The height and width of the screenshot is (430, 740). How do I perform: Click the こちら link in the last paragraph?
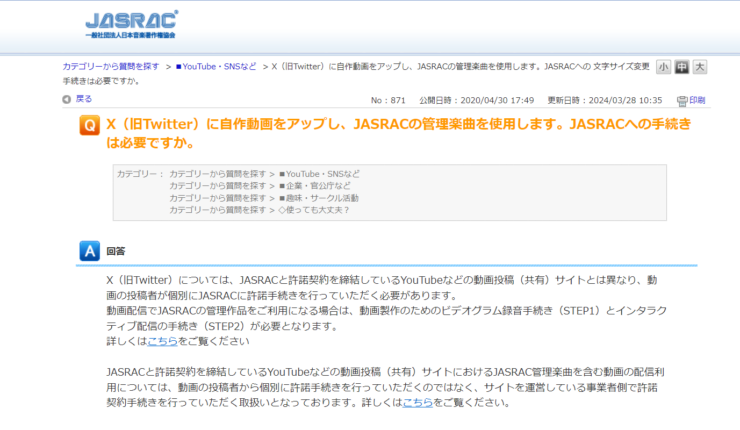click(x=417, y=402)
